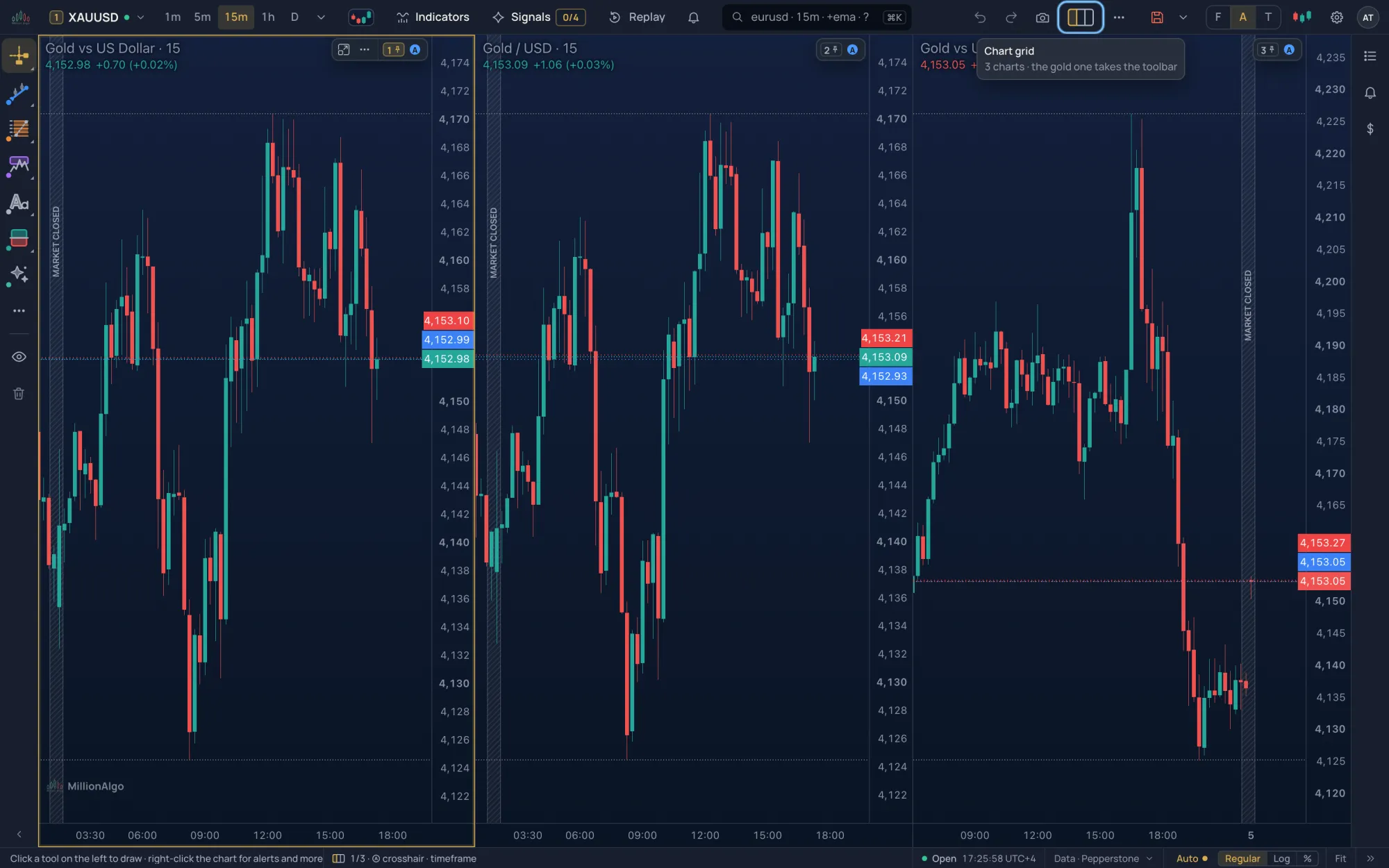Select the 1h timeframe
The image size is (1389, 868).
(268, 17)
